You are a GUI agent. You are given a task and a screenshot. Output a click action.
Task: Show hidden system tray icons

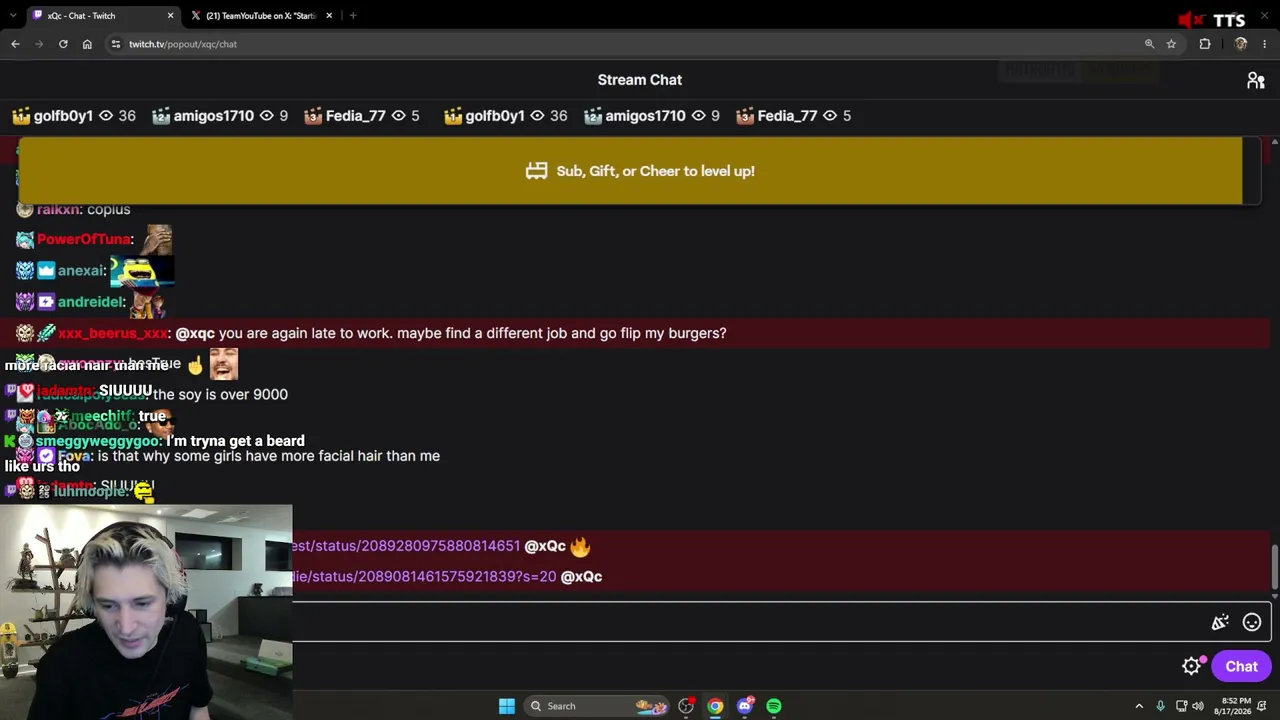pyautogui.click(x=1139, y=706)
